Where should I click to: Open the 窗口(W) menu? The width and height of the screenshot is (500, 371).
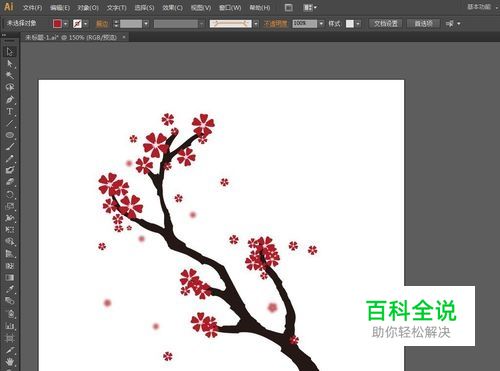click(230, 8)
